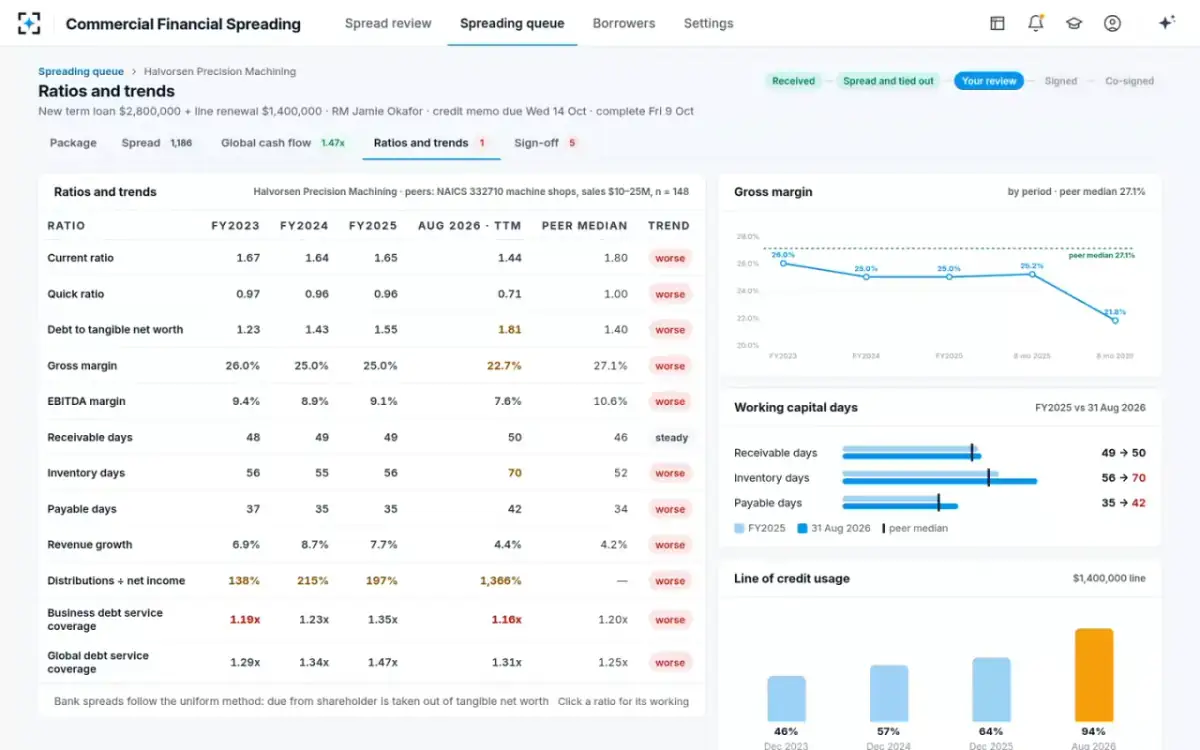Click the Payable days working capital bar
1200x750 pixels.
coord(900,502)
